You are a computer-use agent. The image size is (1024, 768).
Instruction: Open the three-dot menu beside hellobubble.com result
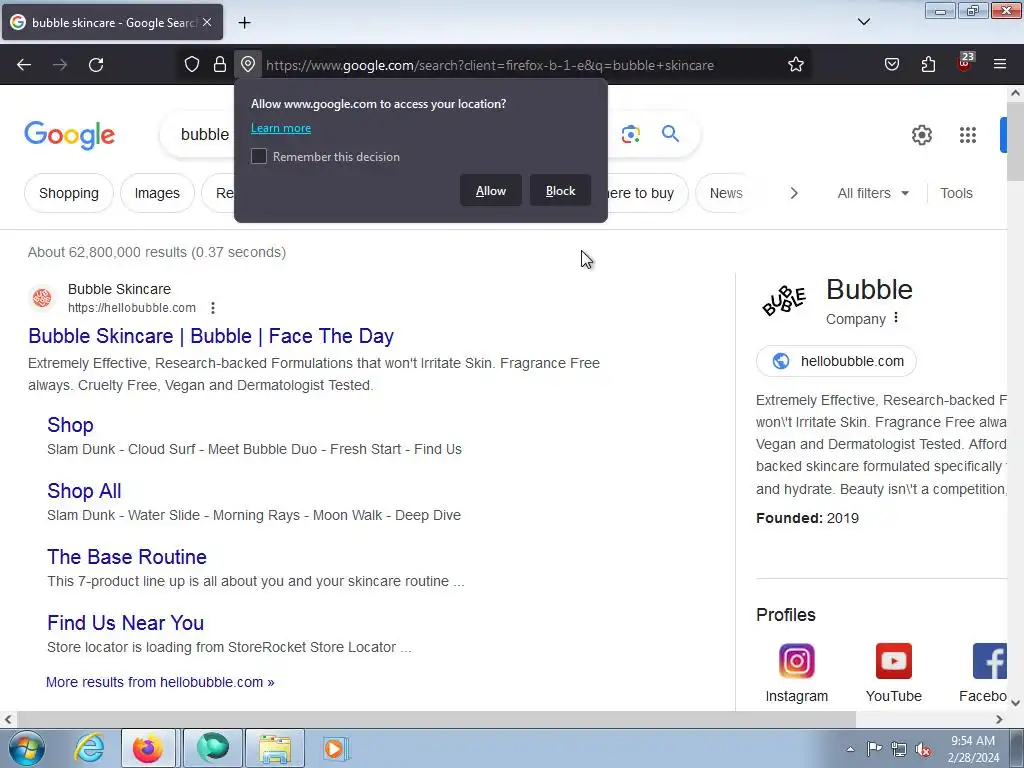pyautogui.click(x=213, y=308)
